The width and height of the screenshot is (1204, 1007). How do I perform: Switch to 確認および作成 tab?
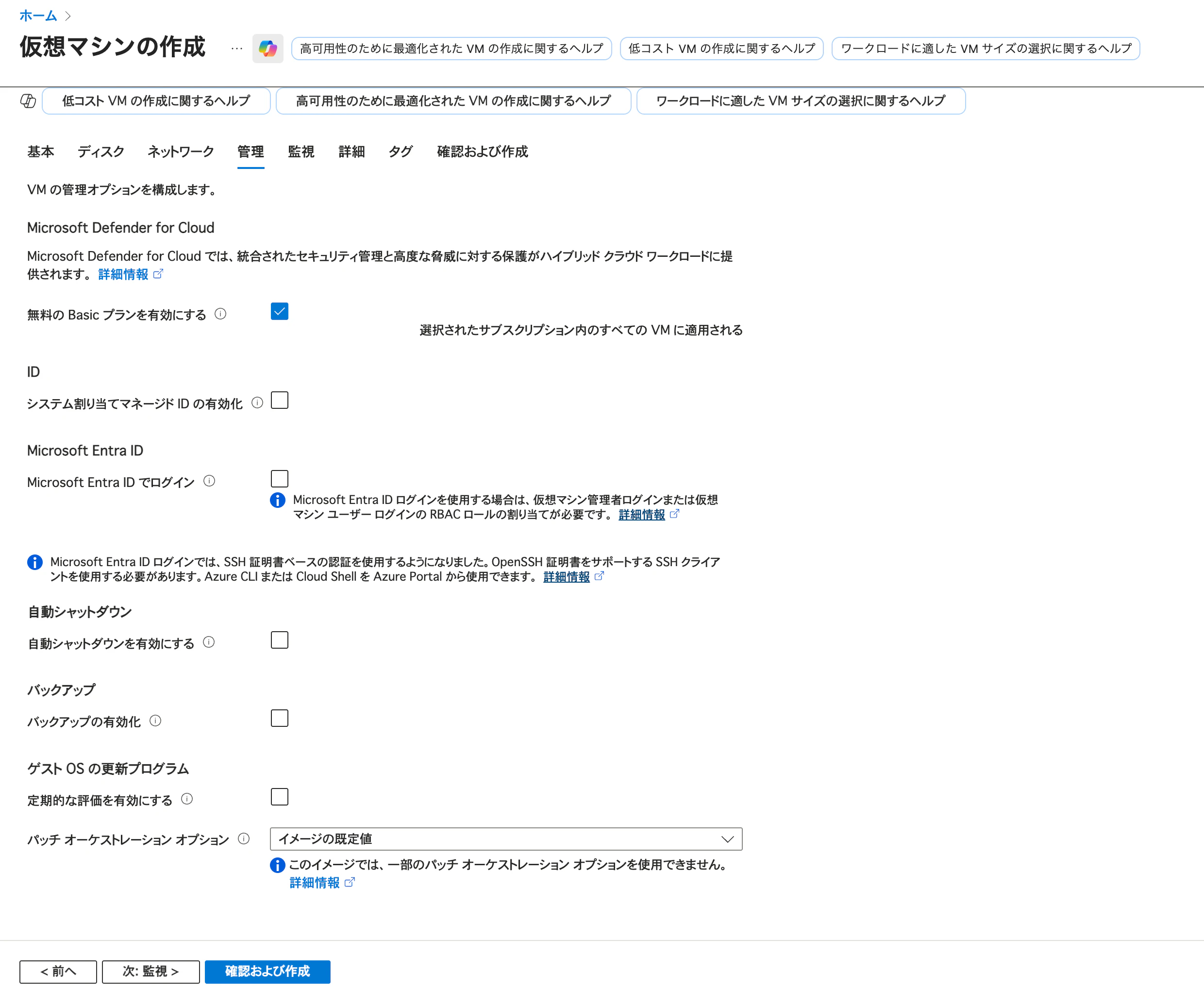482,151
